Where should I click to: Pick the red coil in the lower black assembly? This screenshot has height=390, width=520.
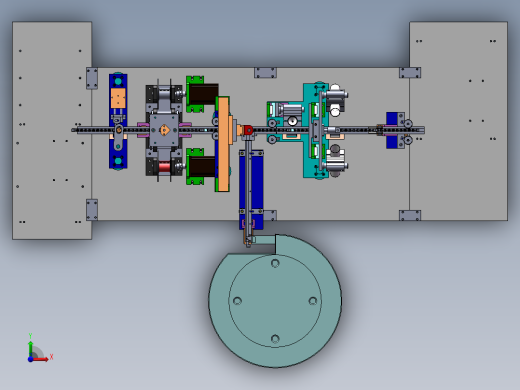164,167
